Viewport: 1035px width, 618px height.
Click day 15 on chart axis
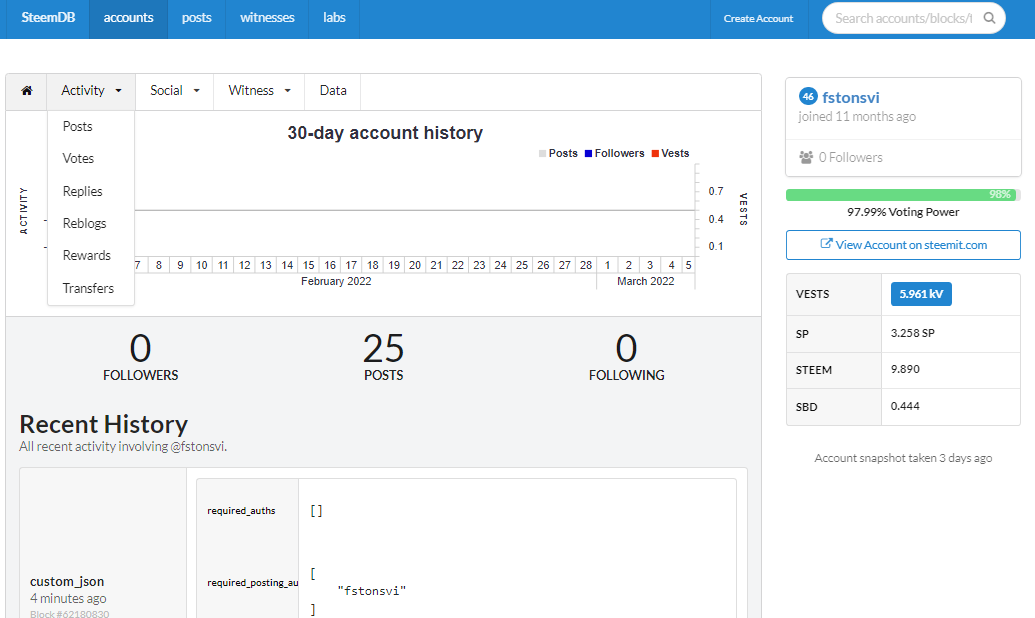pyautogui.click(x=308, y=265)
